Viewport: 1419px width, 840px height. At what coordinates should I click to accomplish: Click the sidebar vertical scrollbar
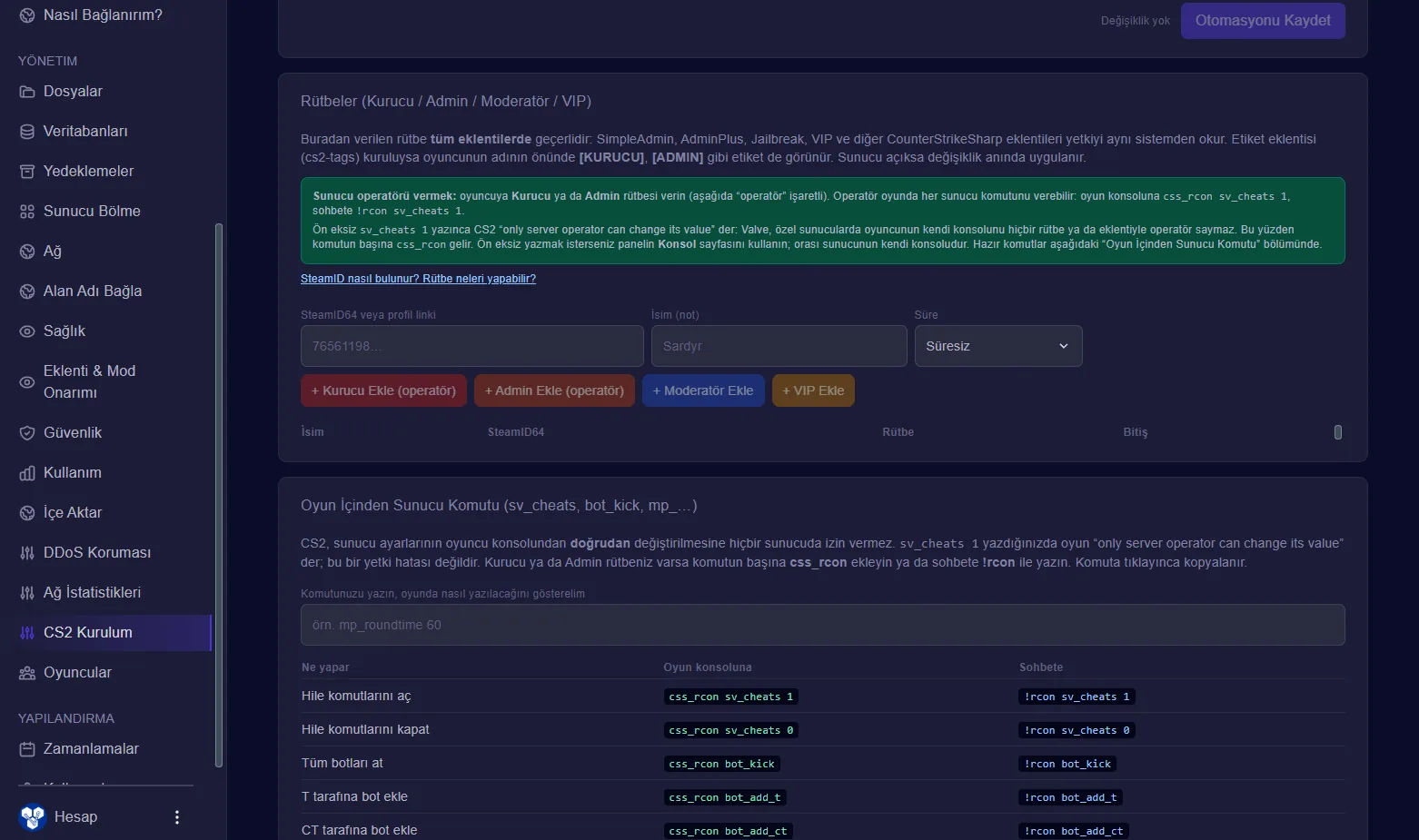click(x=218, y=495)
